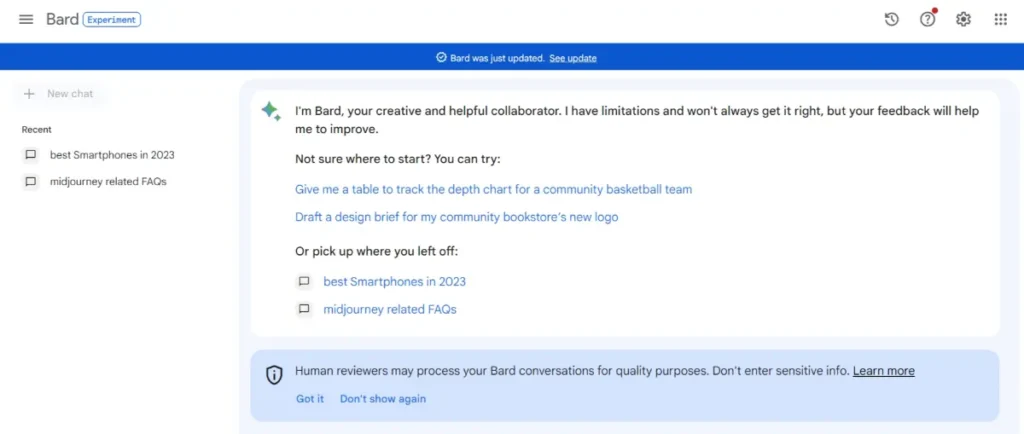Viewport: 1024px width, 434px height.
Task: Open the Google apps grid
Action: pyautogui.click(x=1000, y=20)
